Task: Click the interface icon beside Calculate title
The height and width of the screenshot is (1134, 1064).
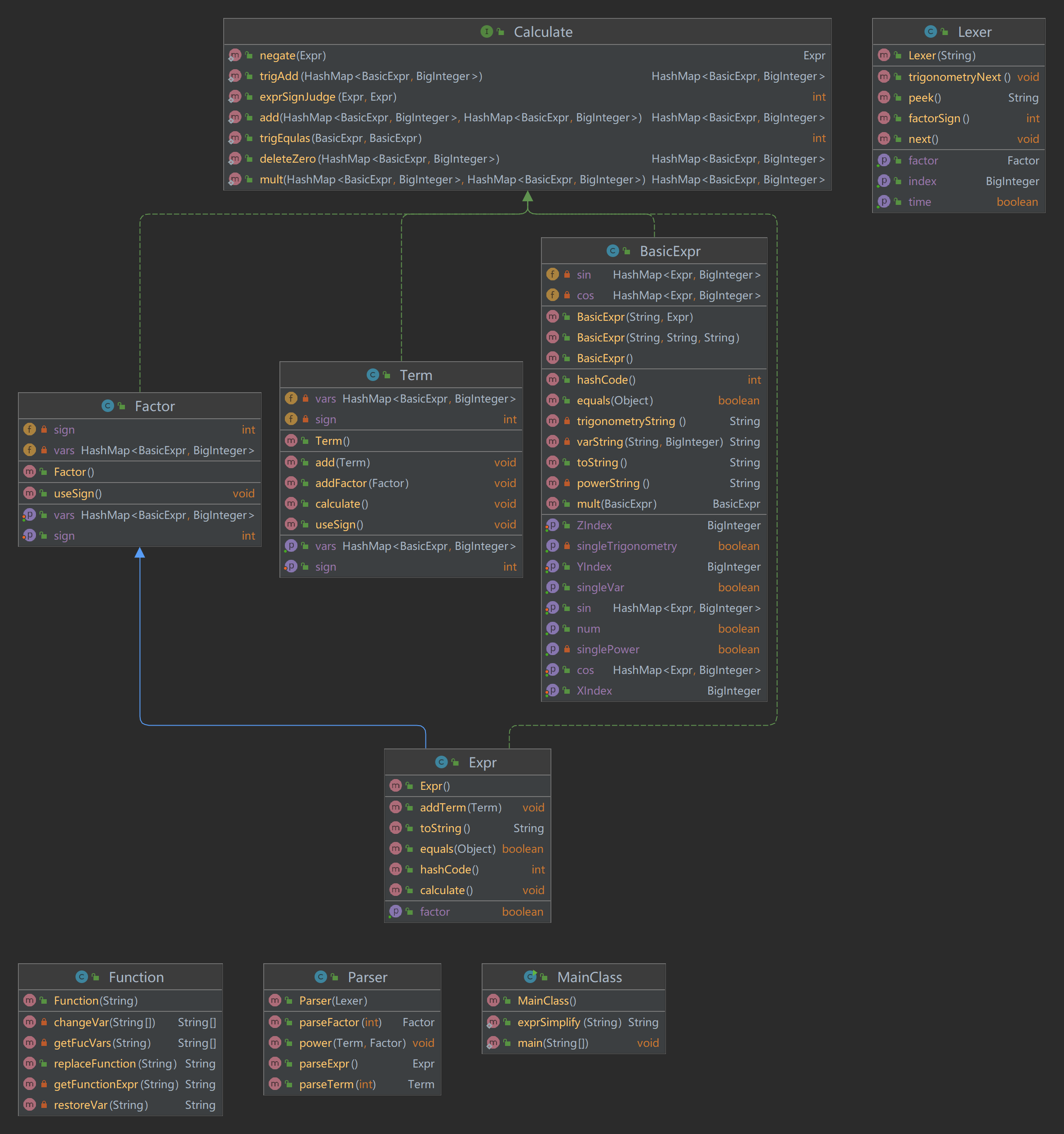Action: [486, 32]
